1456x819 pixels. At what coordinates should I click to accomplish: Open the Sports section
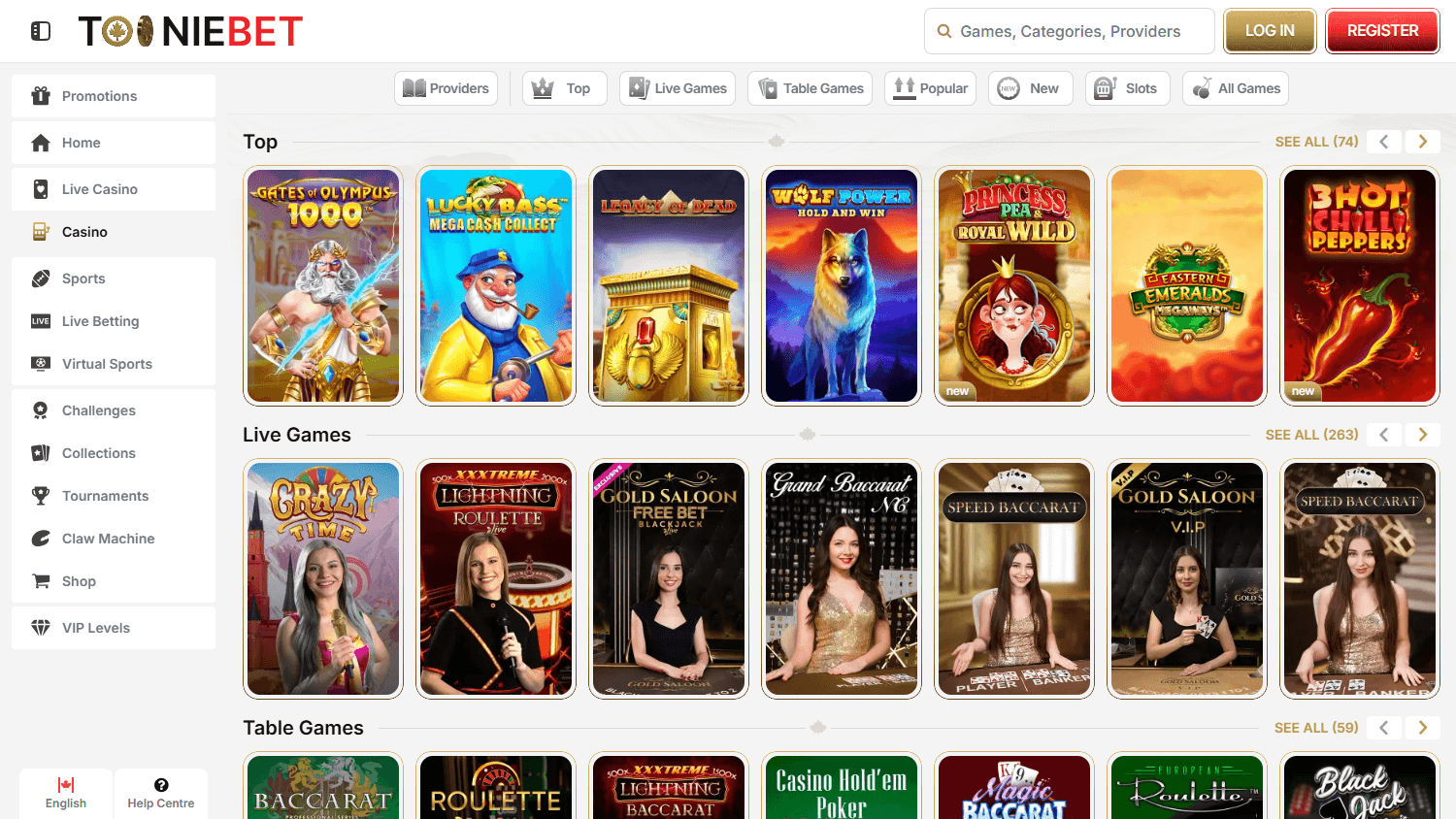click(85, 278)
